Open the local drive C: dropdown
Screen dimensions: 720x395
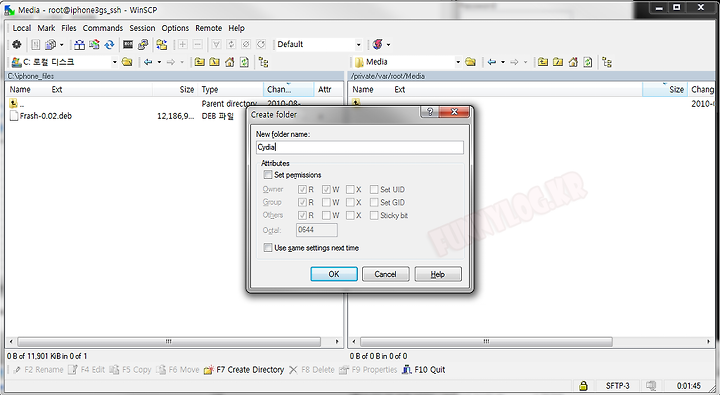pos(114,62)
